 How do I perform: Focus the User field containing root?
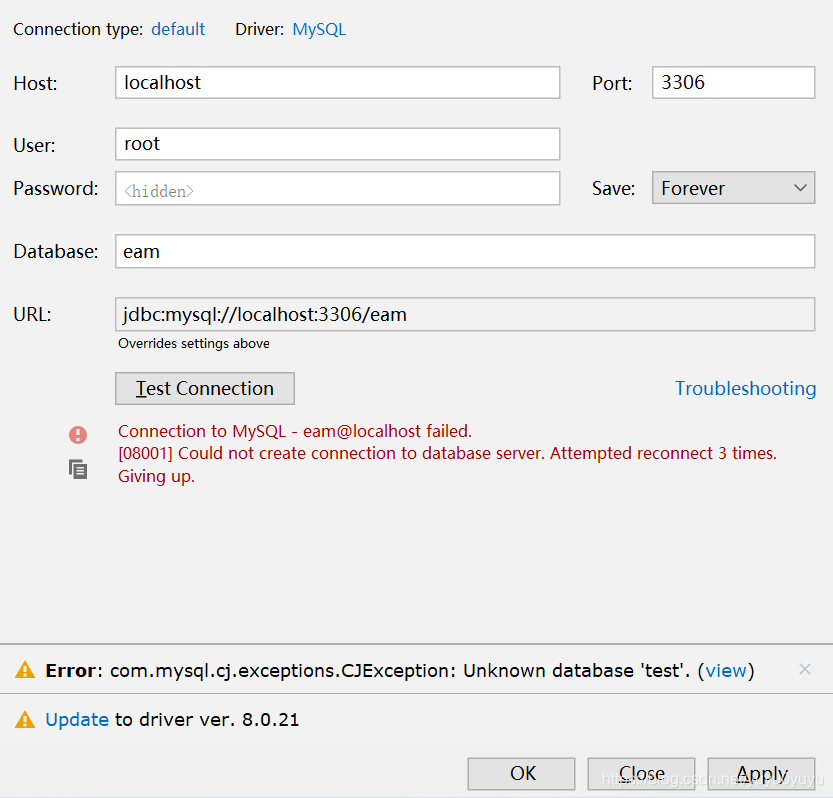pos(337,143)
